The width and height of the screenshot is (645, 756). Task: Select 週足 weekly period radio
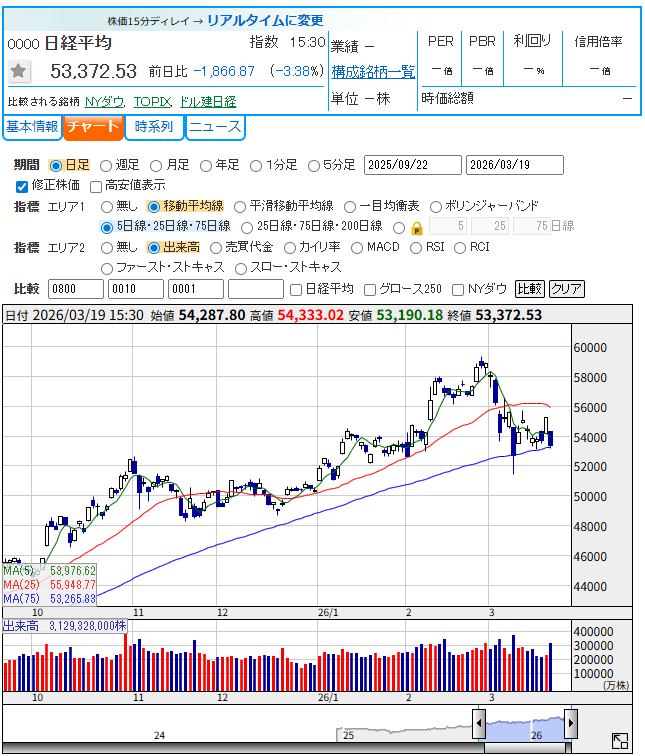(106, 166)
